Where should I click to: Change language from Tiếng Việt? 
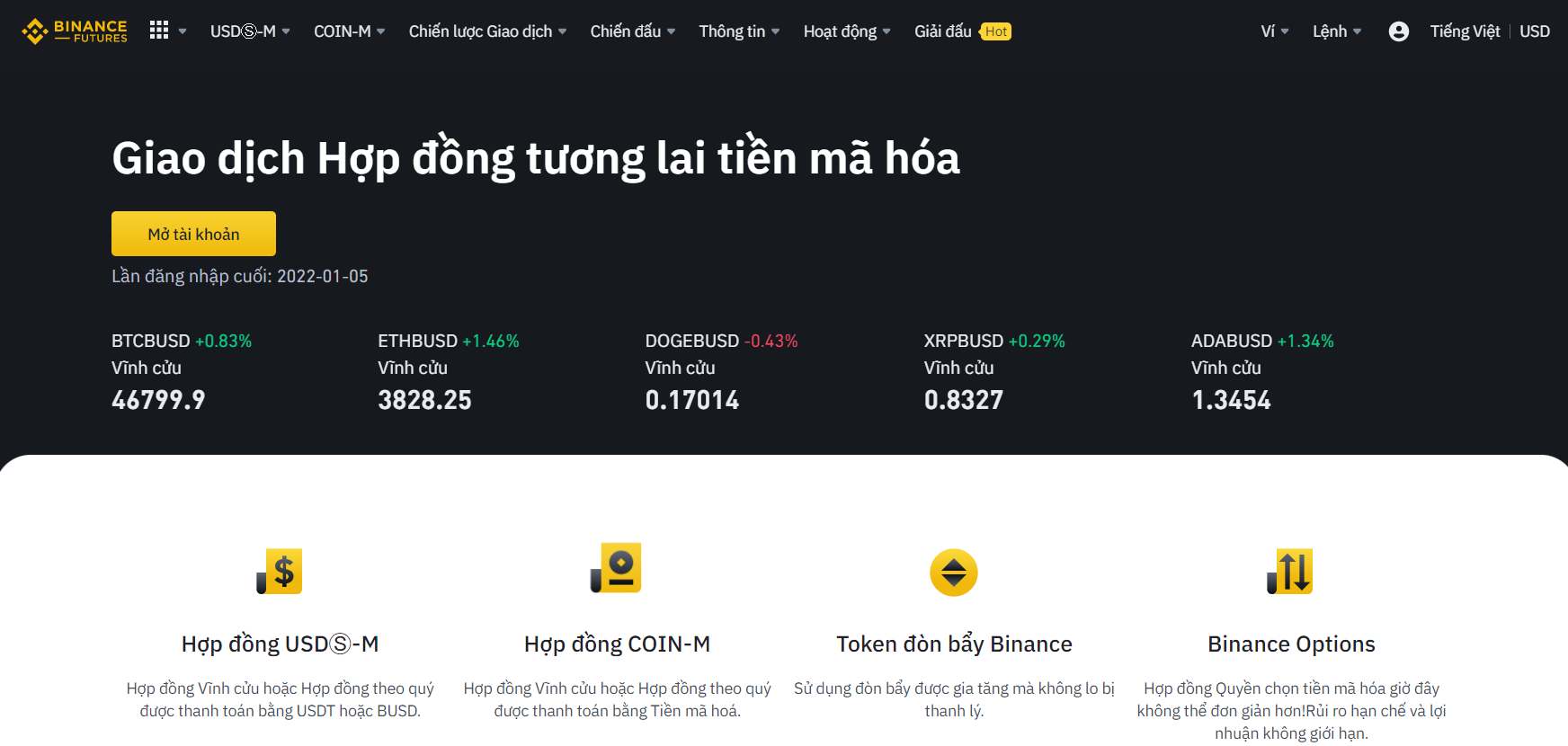pyautogui.click(x=1465, y=31)
